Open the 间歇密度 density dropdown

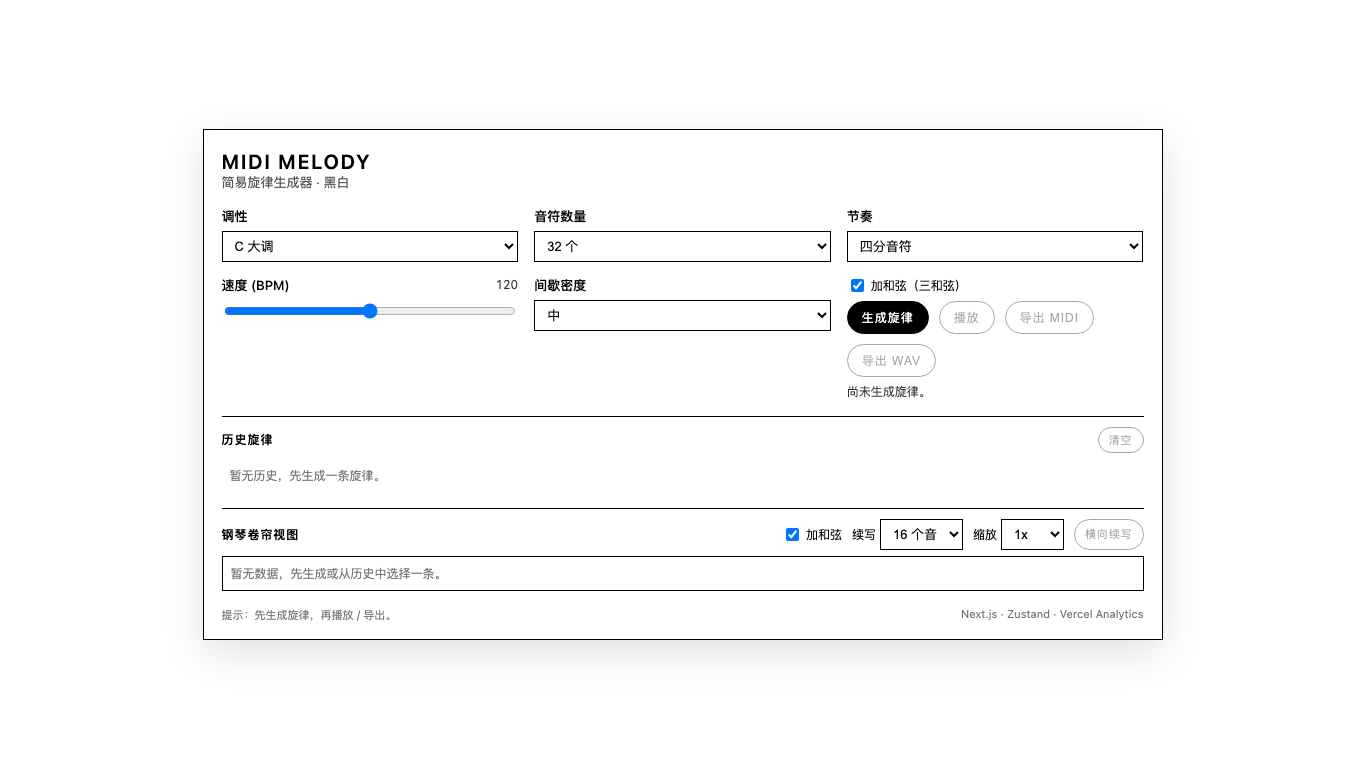pyautogui.click(x=682, y=315)
